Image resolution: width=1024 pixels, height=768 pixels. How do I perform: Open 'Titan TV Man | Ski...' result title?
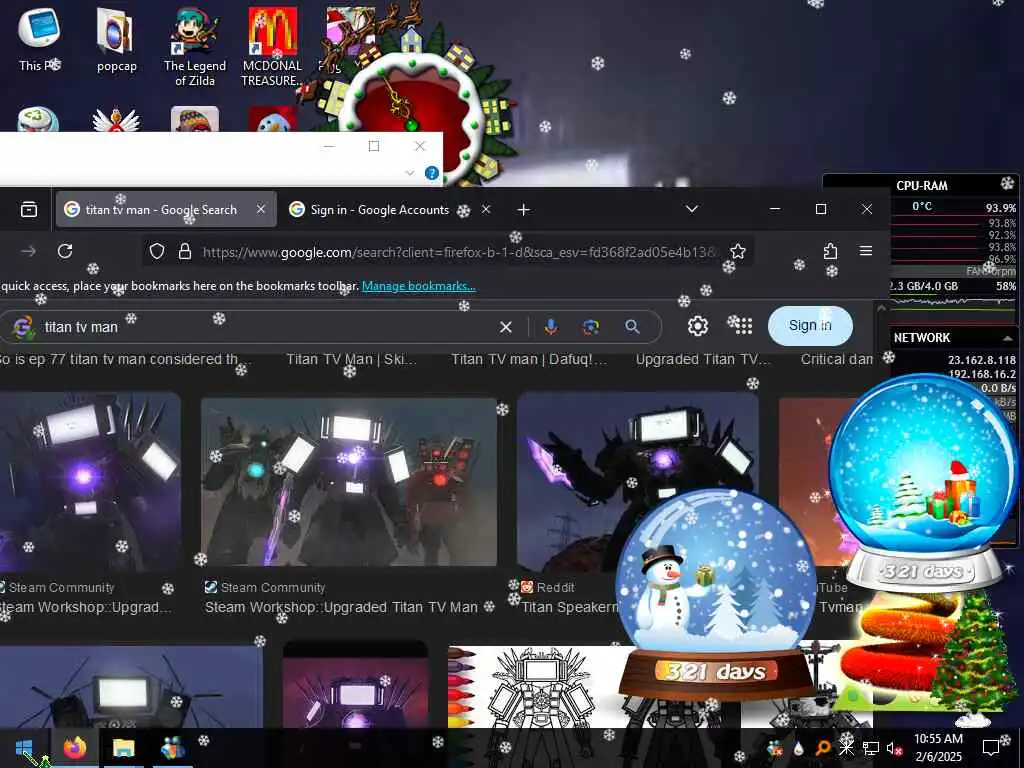[351, 360]
